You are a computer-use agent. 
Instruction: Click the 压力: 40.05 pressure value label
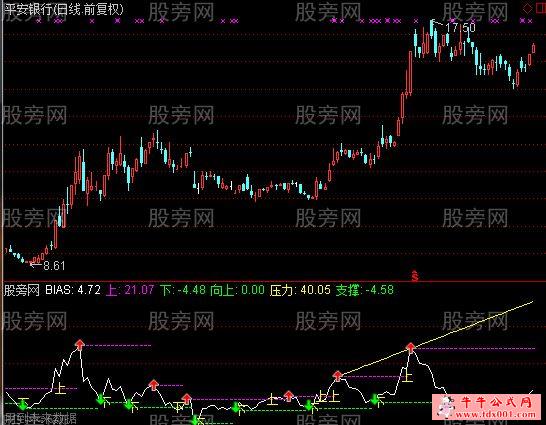(x=300, y=290)
